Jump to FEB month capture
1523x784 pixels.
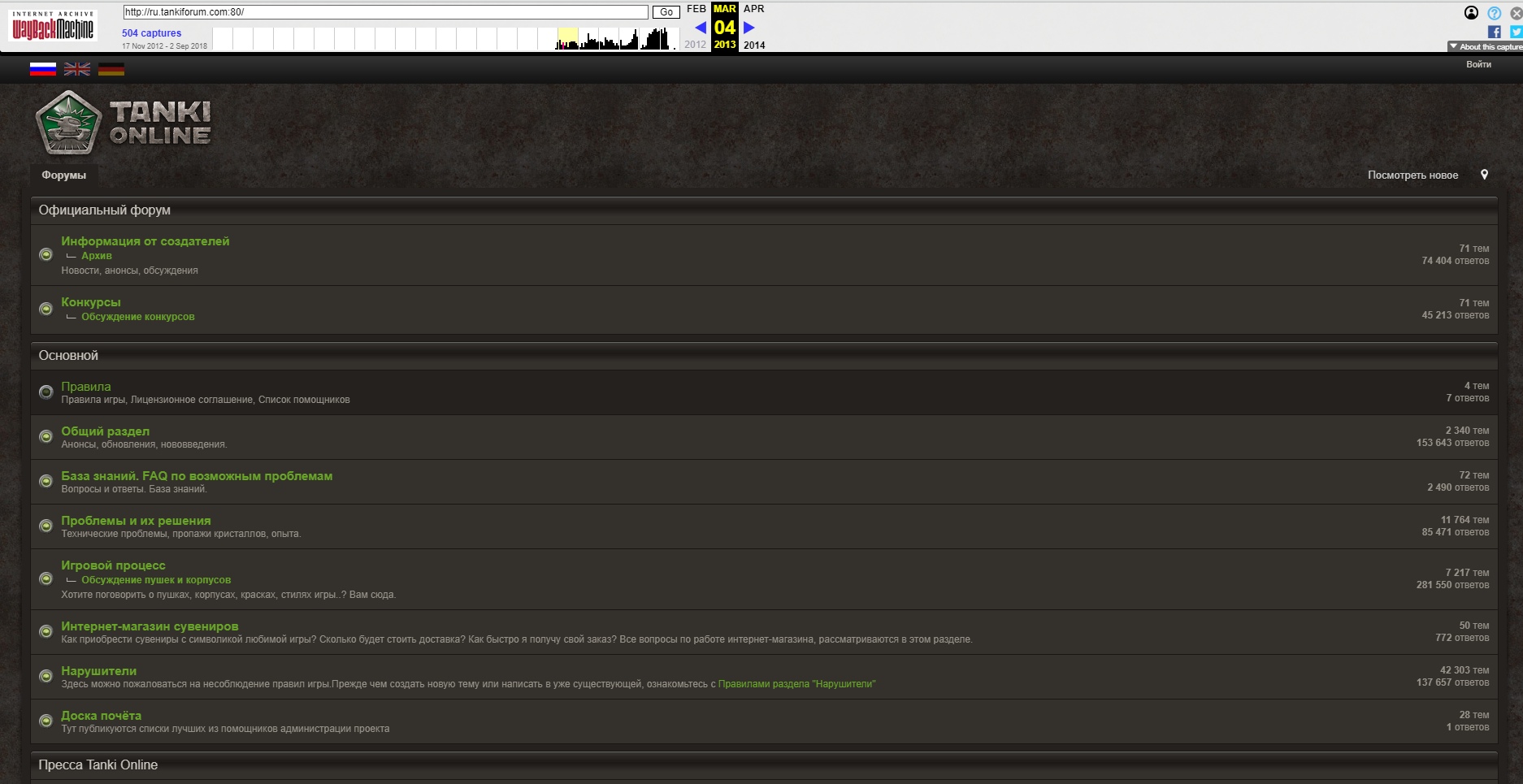696,9
